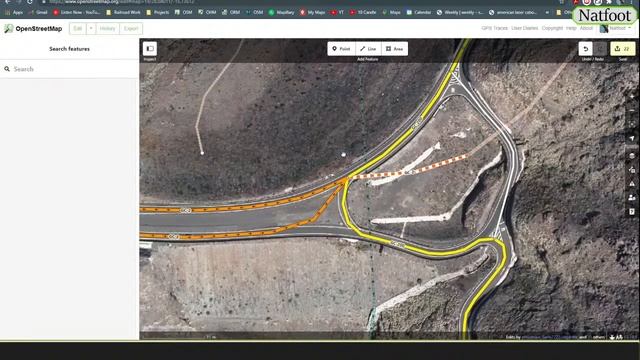
Task: Open the Help link in header
Action: pyautogui.click(x=571, y=28)
